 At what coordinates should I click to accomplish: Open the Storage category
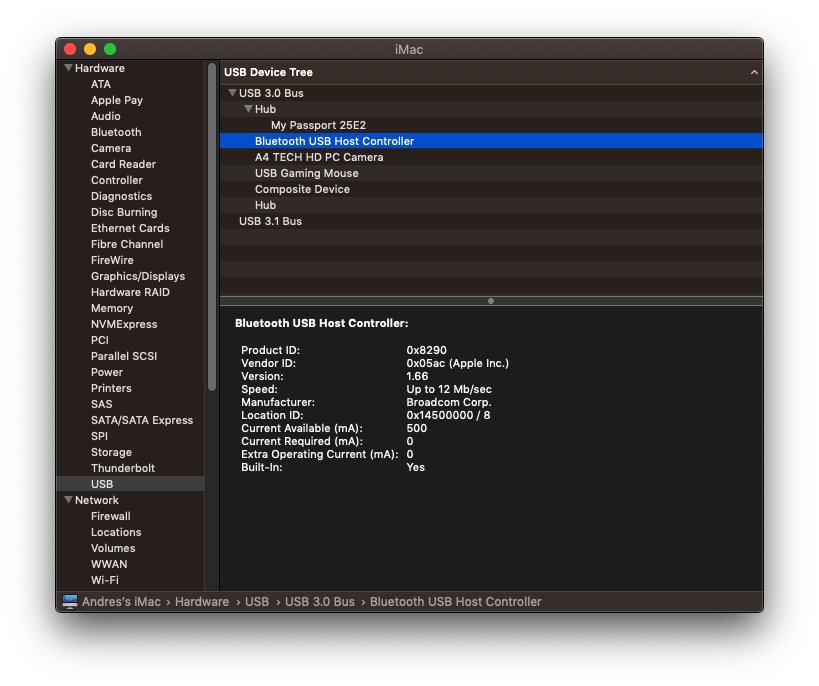tap(111, 452)
